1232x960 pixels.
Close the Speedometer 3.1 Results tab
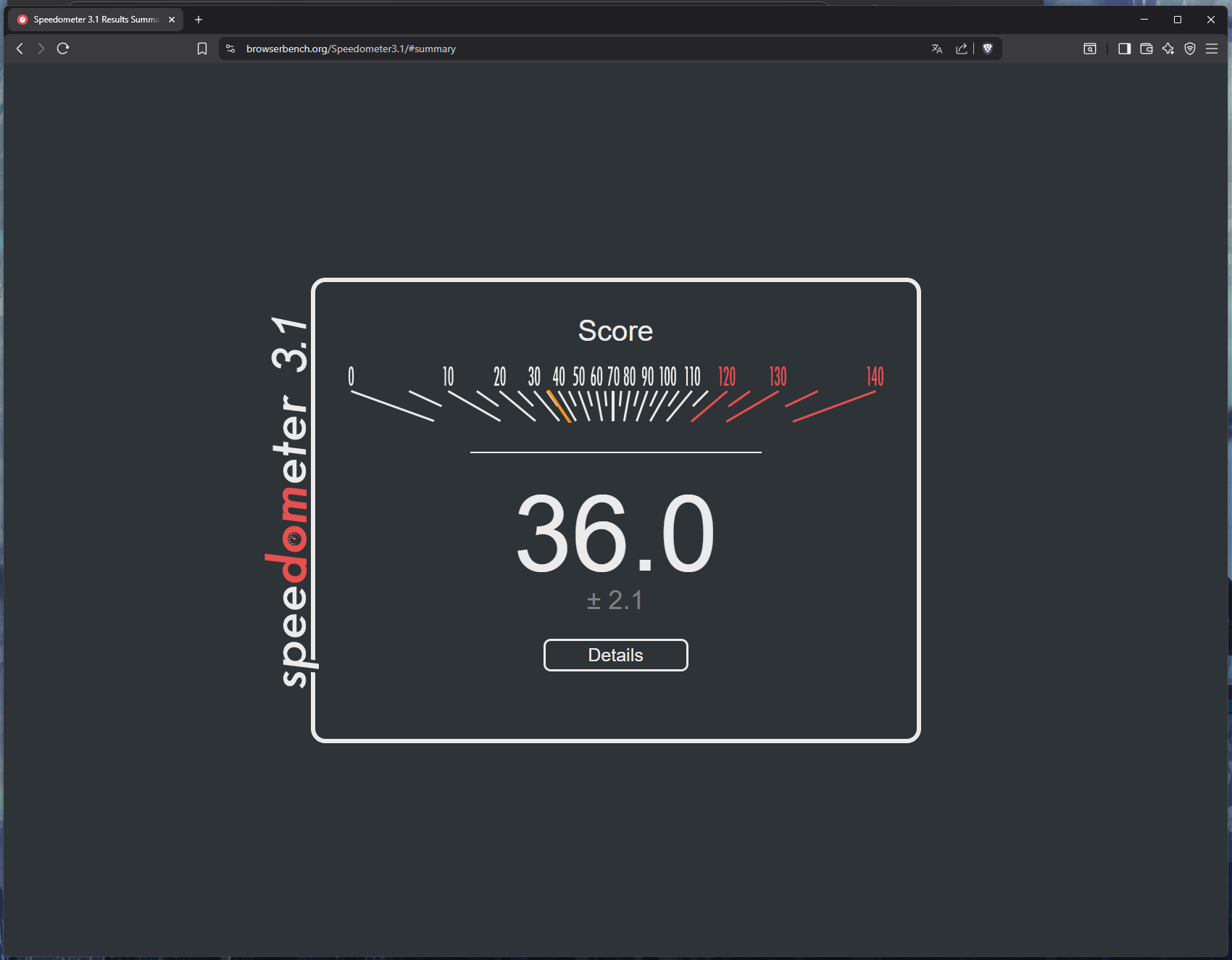(x=172, y=20)
